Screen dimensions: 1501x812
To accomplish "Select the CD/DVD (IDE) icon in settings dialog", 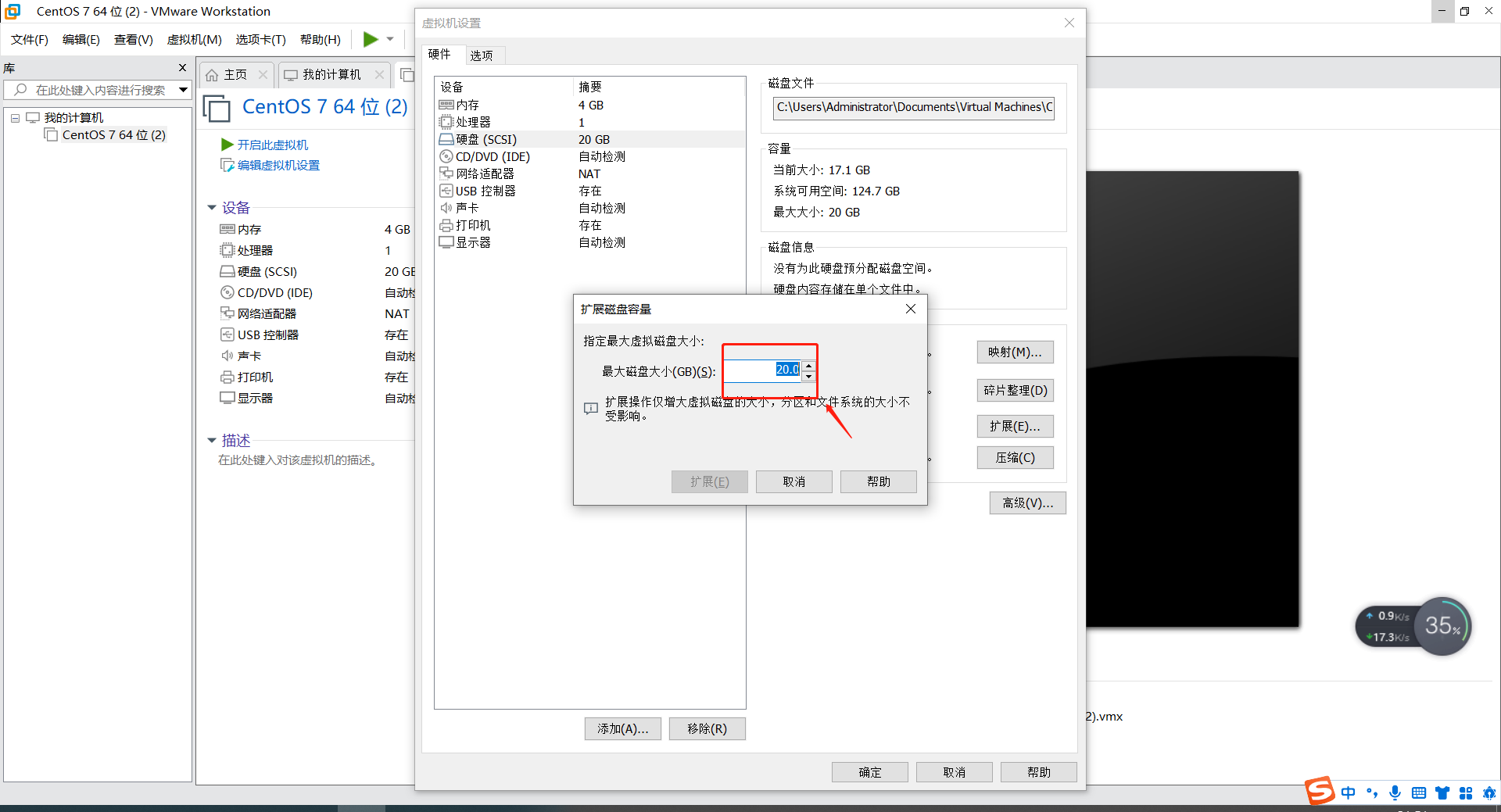I will tap(446, 156).
